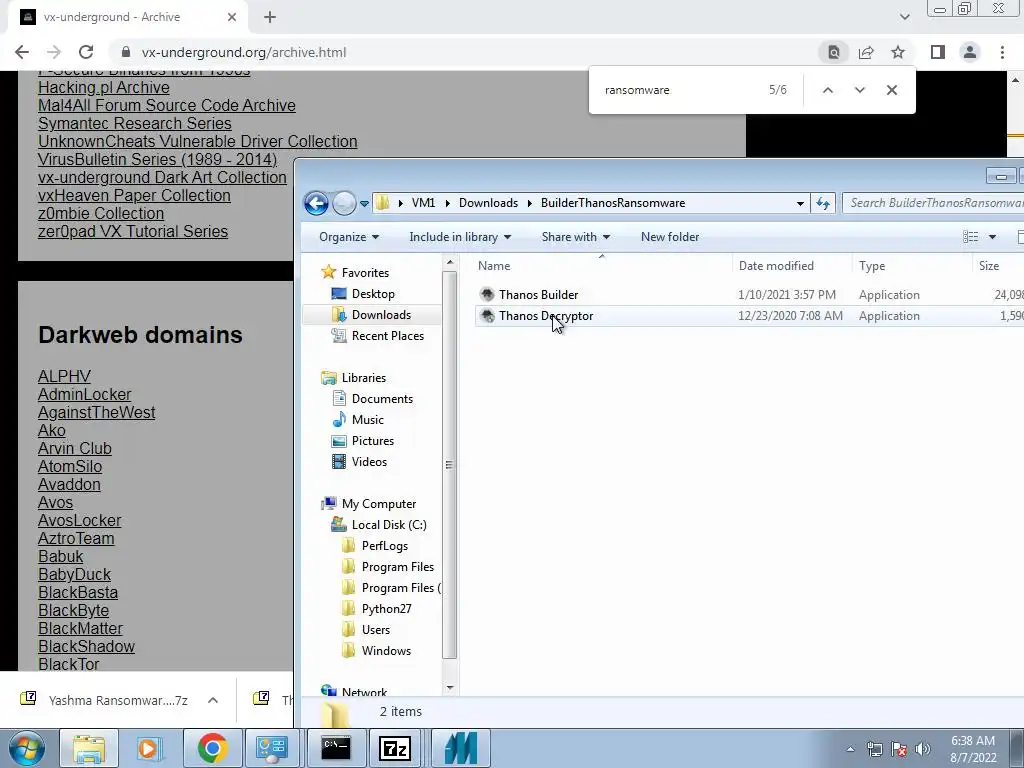Open Chrome's tab search chevron
Screen dimensions: 1024x768
[904, 17]
